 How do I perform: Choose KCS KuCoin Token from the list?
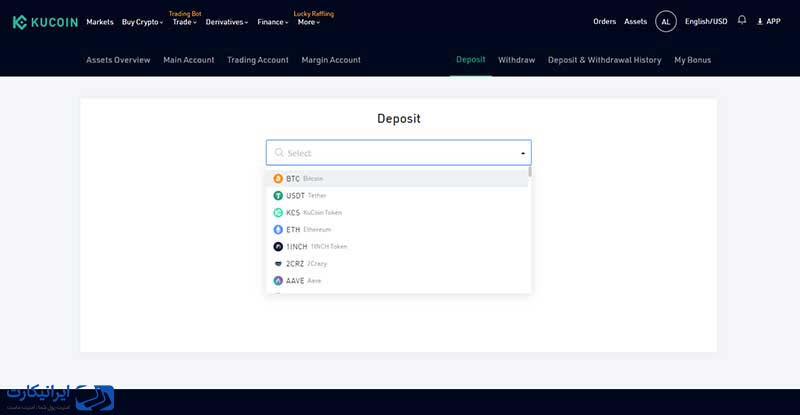pos(397,212)
